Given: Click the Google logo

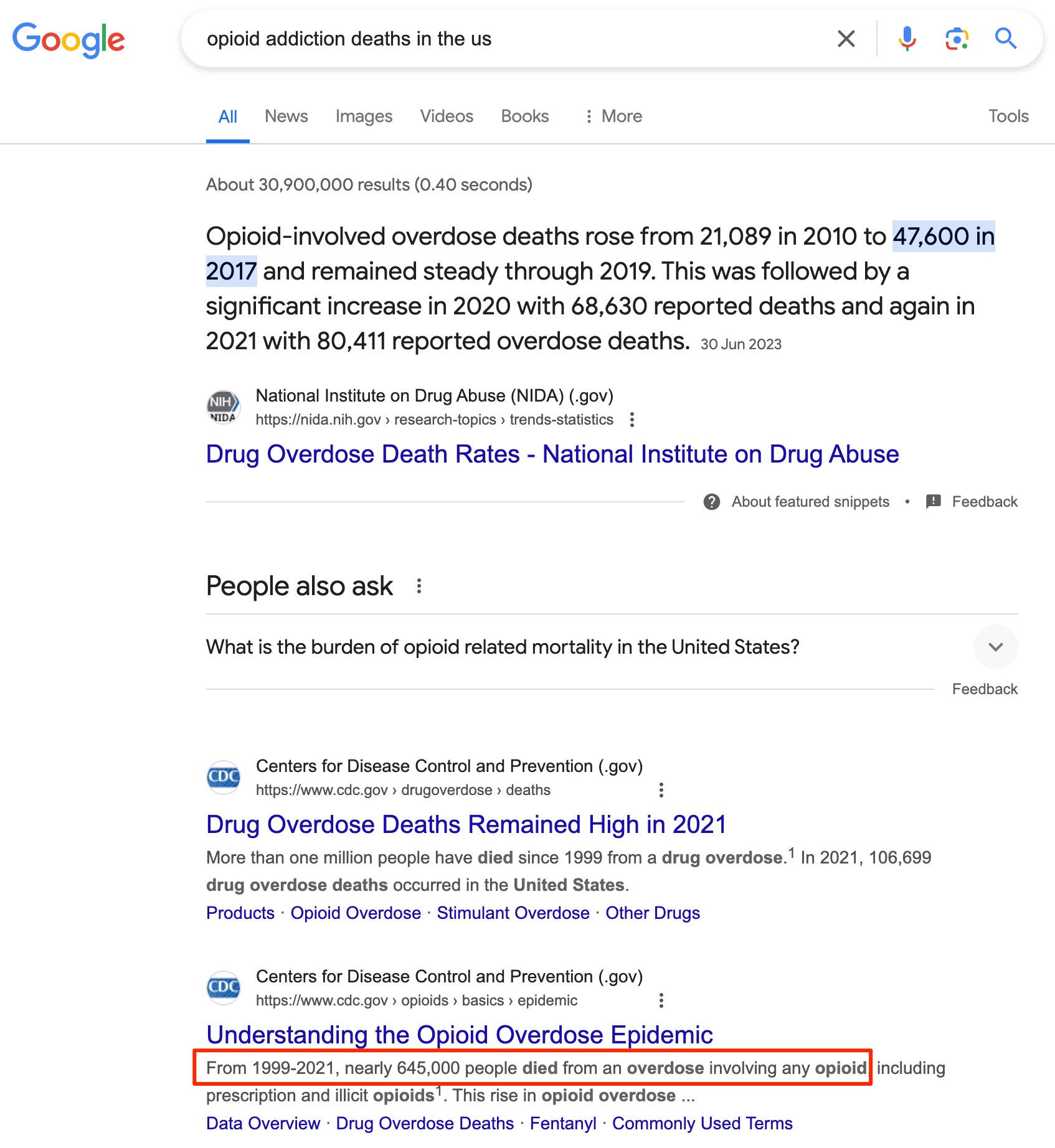Looking at the screenshot, I should [69, 39].
